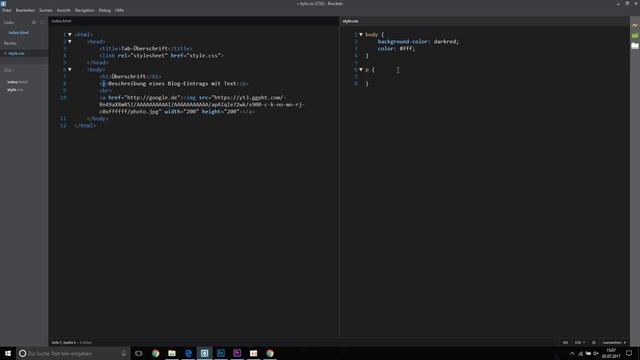Viewport: 640px width, 360px height.
Task: Click the Windows taskbar search field
Action: tap(73, 353)
